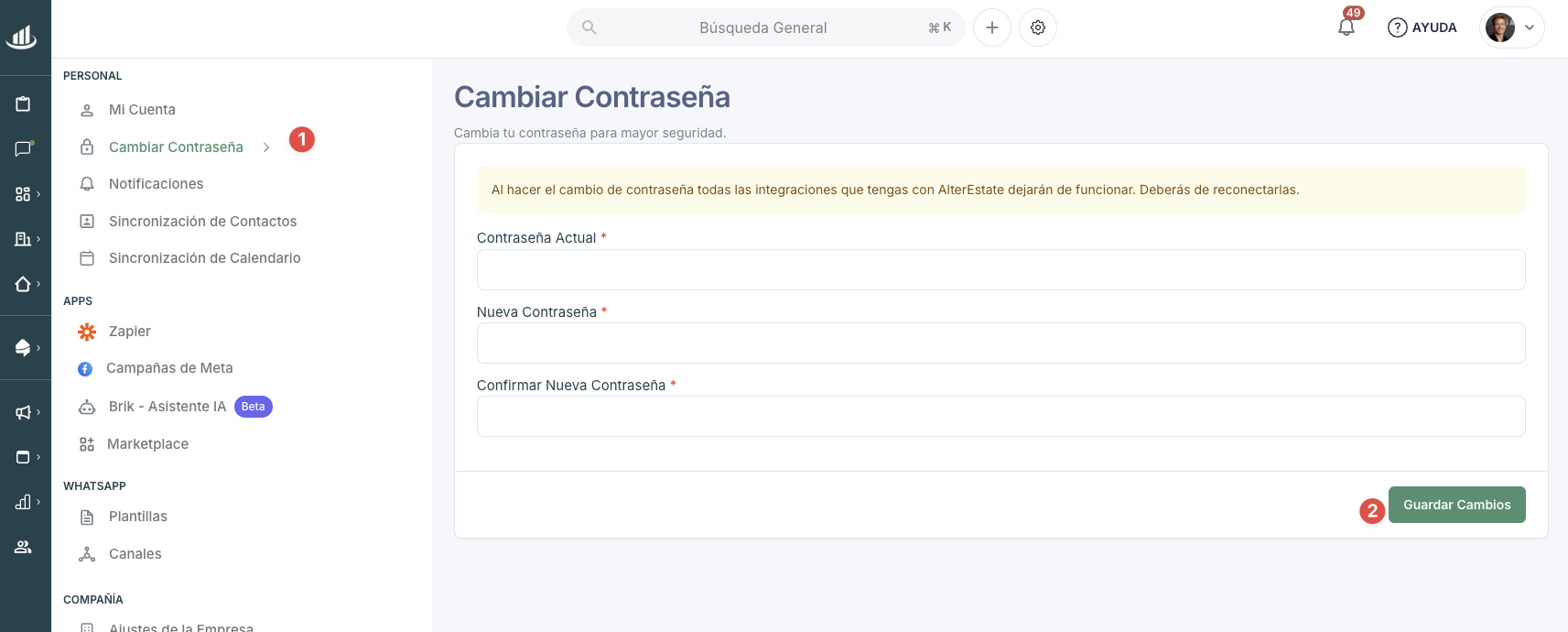Open the Zapier app integration

click(129, 332)
